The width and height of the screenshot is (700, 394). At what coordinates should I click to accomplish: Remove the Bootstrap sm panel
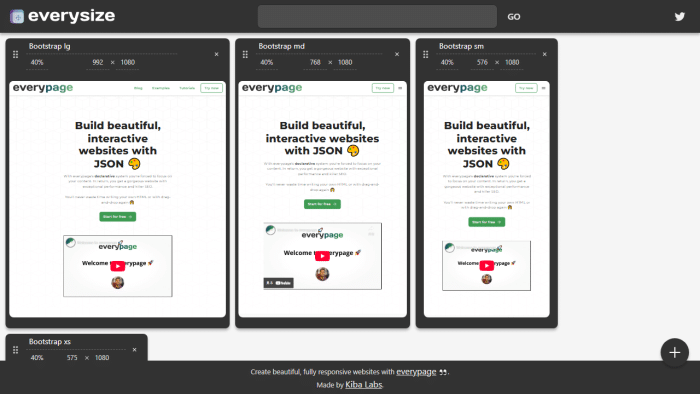(545, 54)
